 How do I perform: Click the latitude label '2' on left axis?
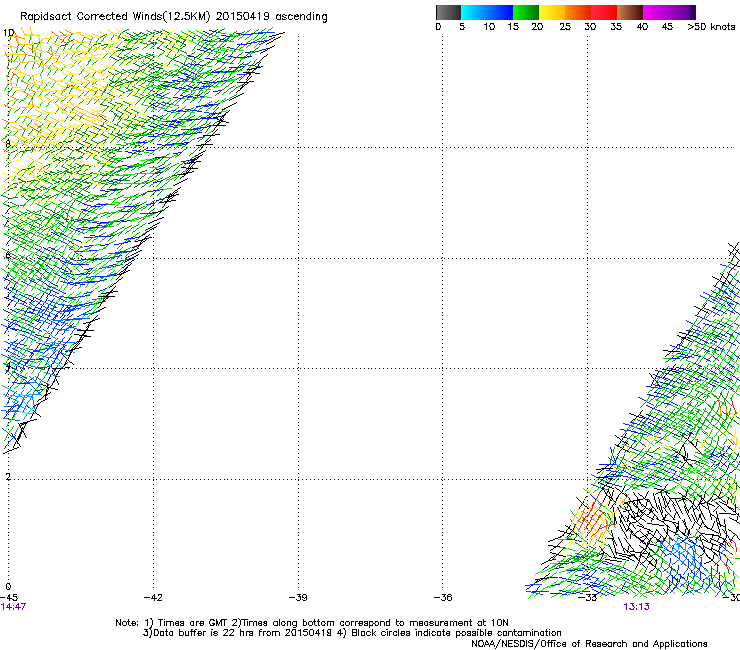click(8, 477)
